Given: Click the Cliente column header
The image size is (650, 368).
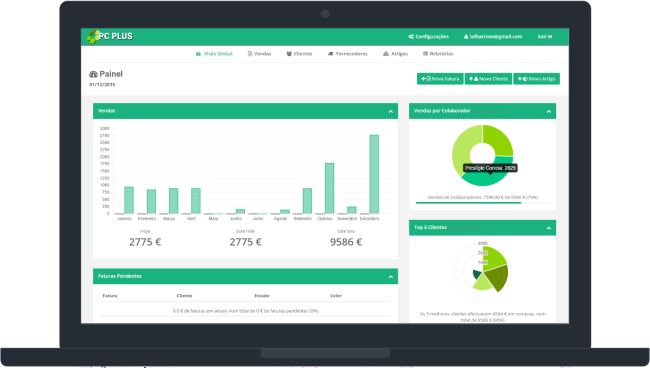Looking at the screenshot, I should (184, 296).
